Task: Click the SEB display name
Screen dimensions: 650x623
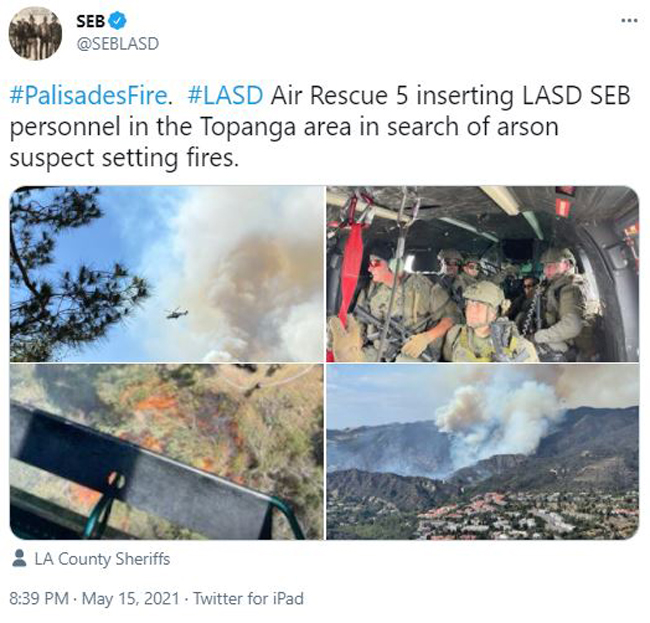Action: pyautogui.click(x=90, y=21)
